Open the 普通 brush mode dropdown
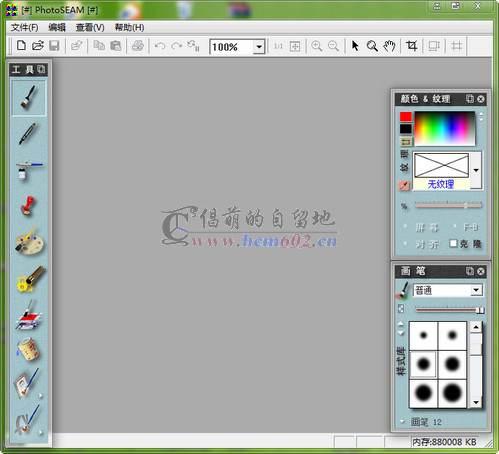 476,290
